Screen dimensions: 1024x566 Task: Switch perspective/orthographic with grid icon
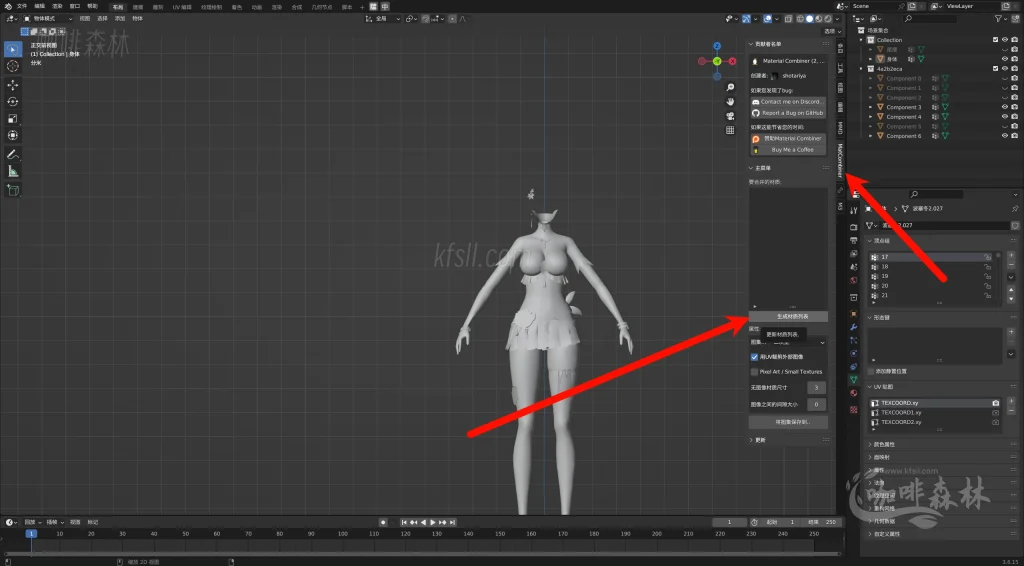(x=730, y=130)
